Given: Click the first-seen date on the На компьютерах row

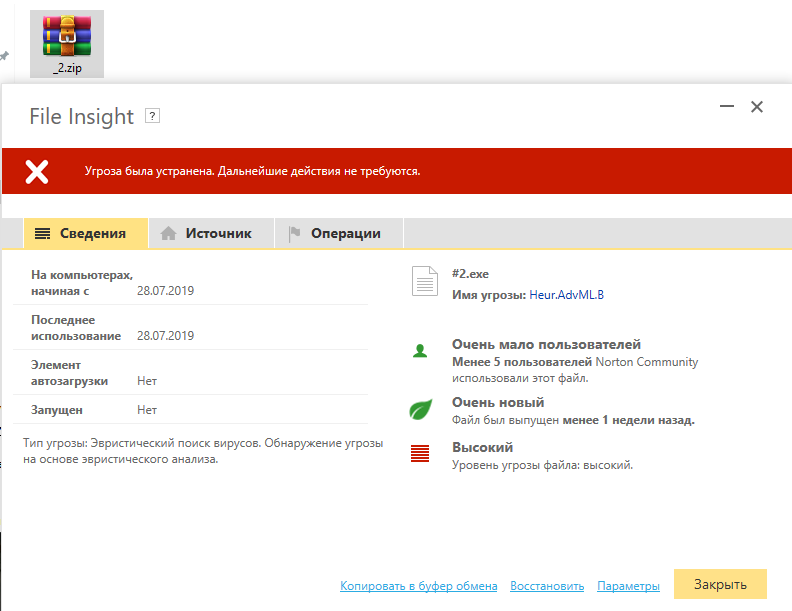Looking at the screenshot, I should 165,291.
